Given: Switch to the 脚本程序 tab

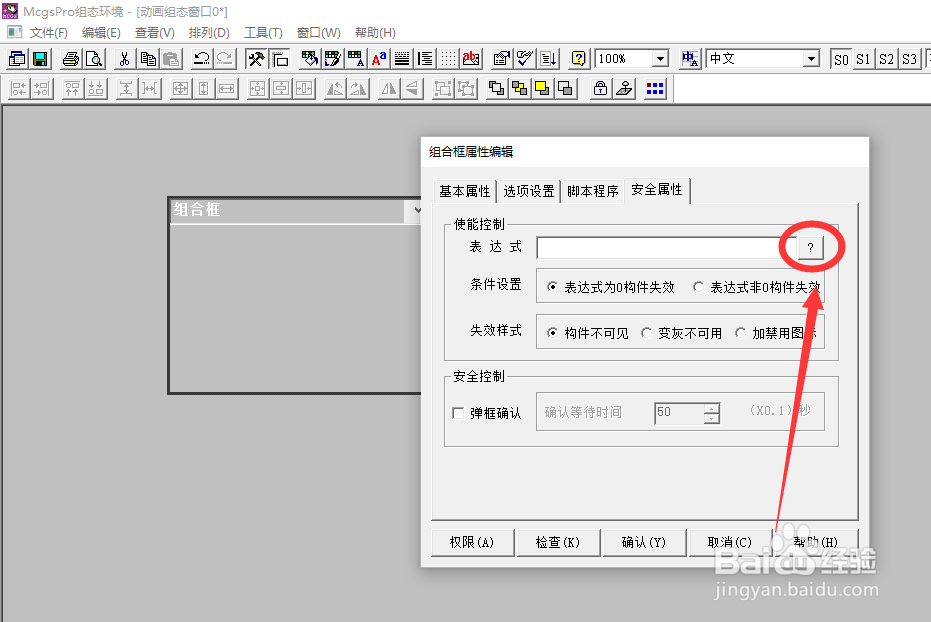Looking at the screenshot, I should click(593, 191).
